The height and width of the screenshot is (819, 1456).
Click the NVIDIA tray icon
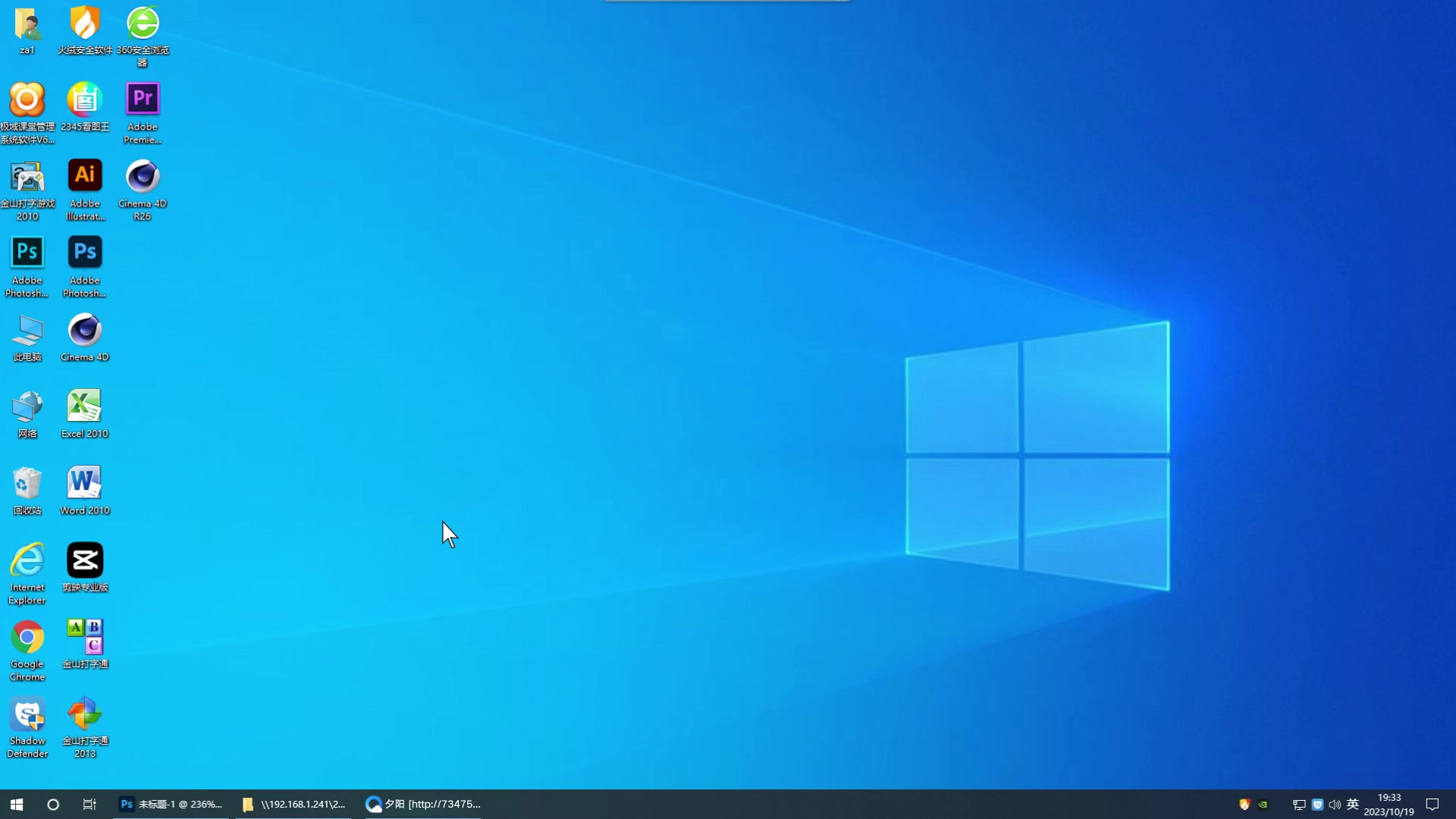(x=1263, y=805)
